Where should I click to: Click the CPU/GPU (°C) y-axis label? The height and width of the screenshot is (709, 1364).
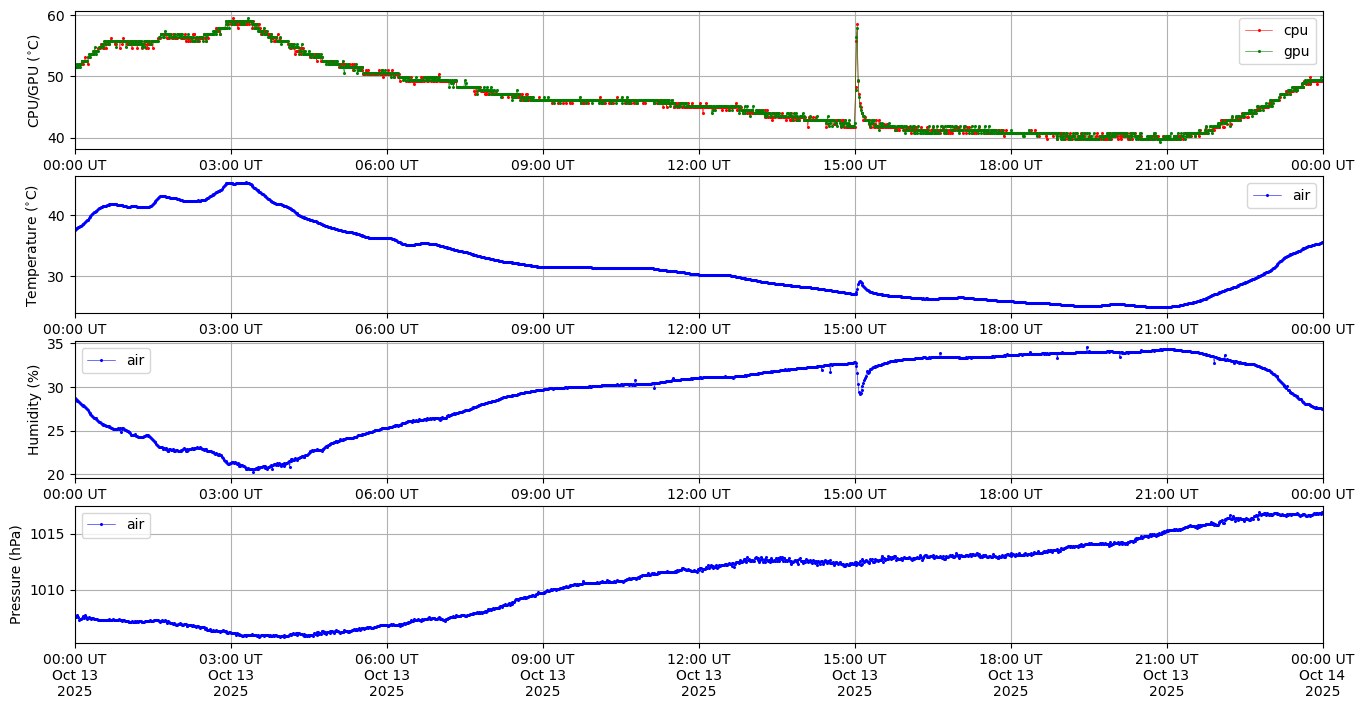click(x=33, y=81)
